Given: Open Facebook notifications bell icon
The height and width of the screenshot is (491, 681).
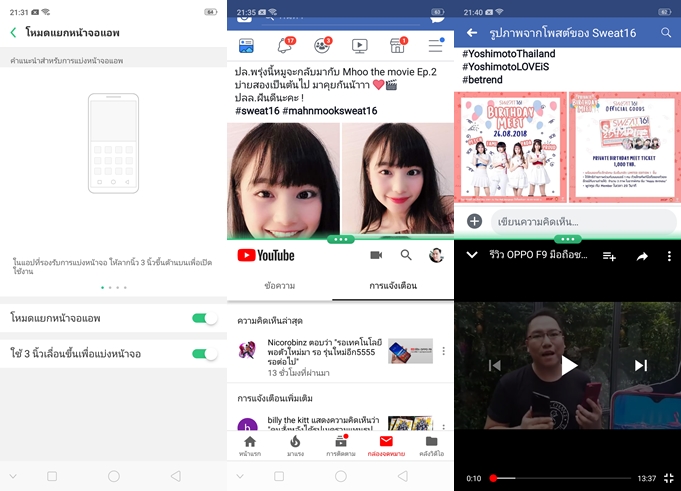Looking at the screenshot, I should coord(285,46).
